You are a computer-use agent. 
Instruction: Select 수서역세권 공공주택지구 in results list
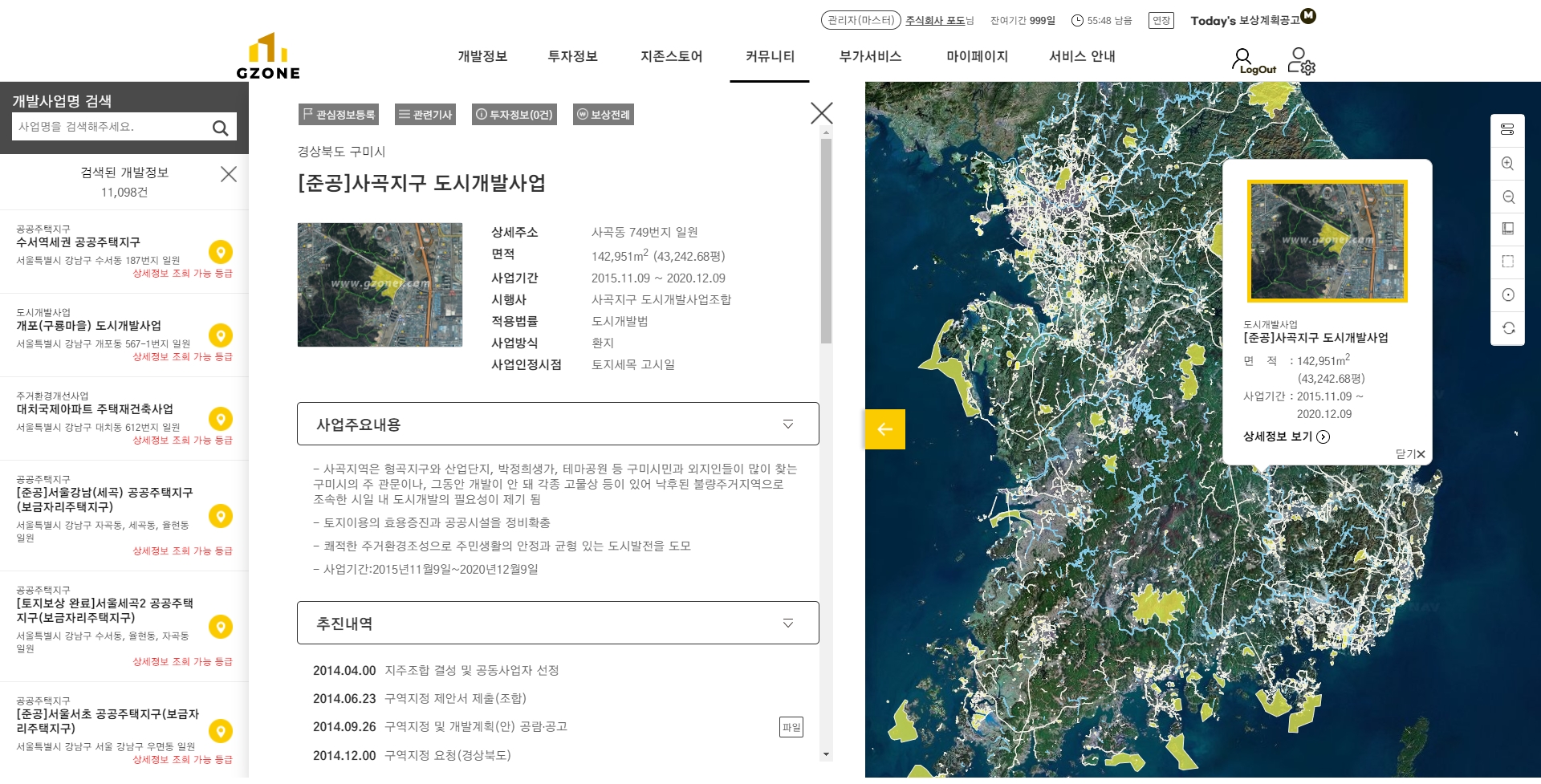[79, 242]
